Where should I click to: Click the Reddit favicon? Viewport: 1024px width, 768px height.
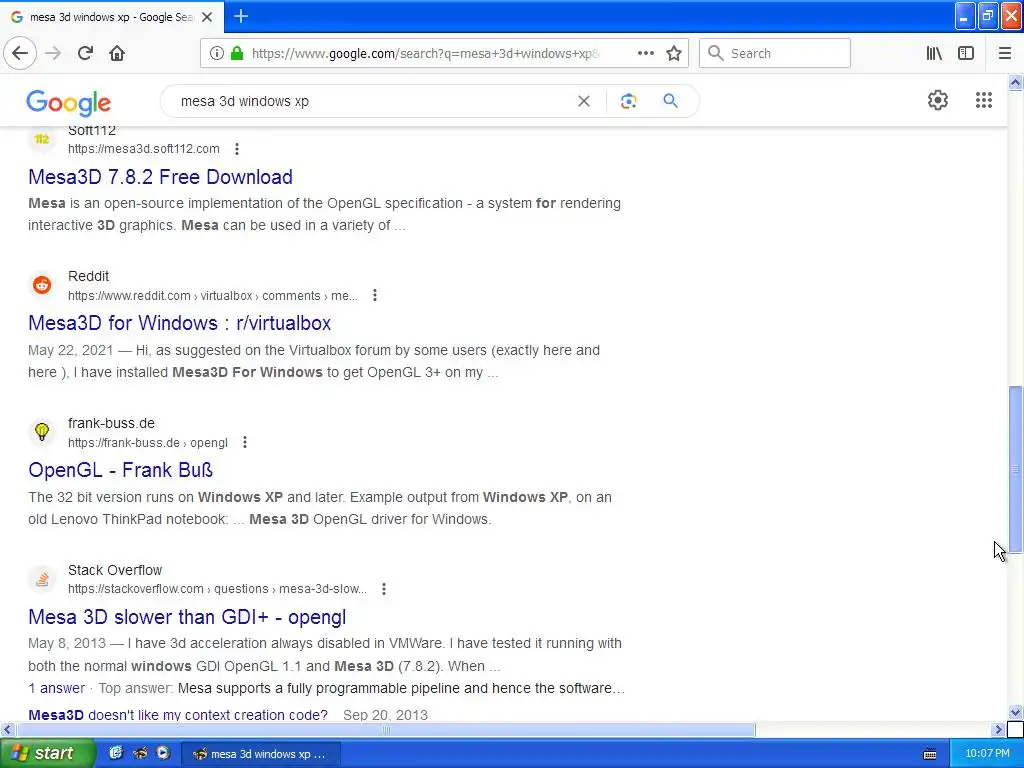[x=42, y=285]
